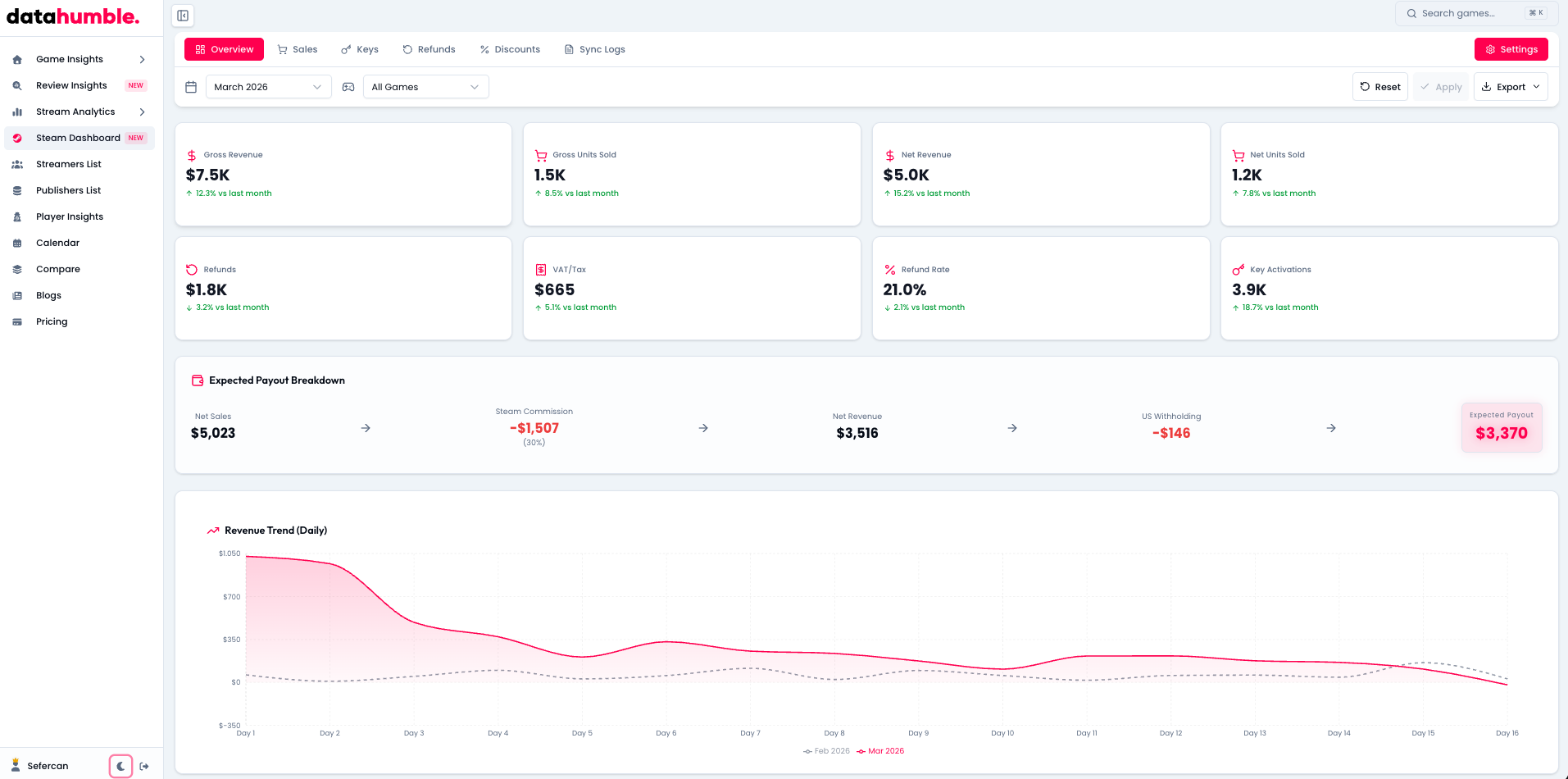This screenshot has width=1568, height=779.
Task: Open the March 2026 month dropdown
Action: click(x=268, y=87)
